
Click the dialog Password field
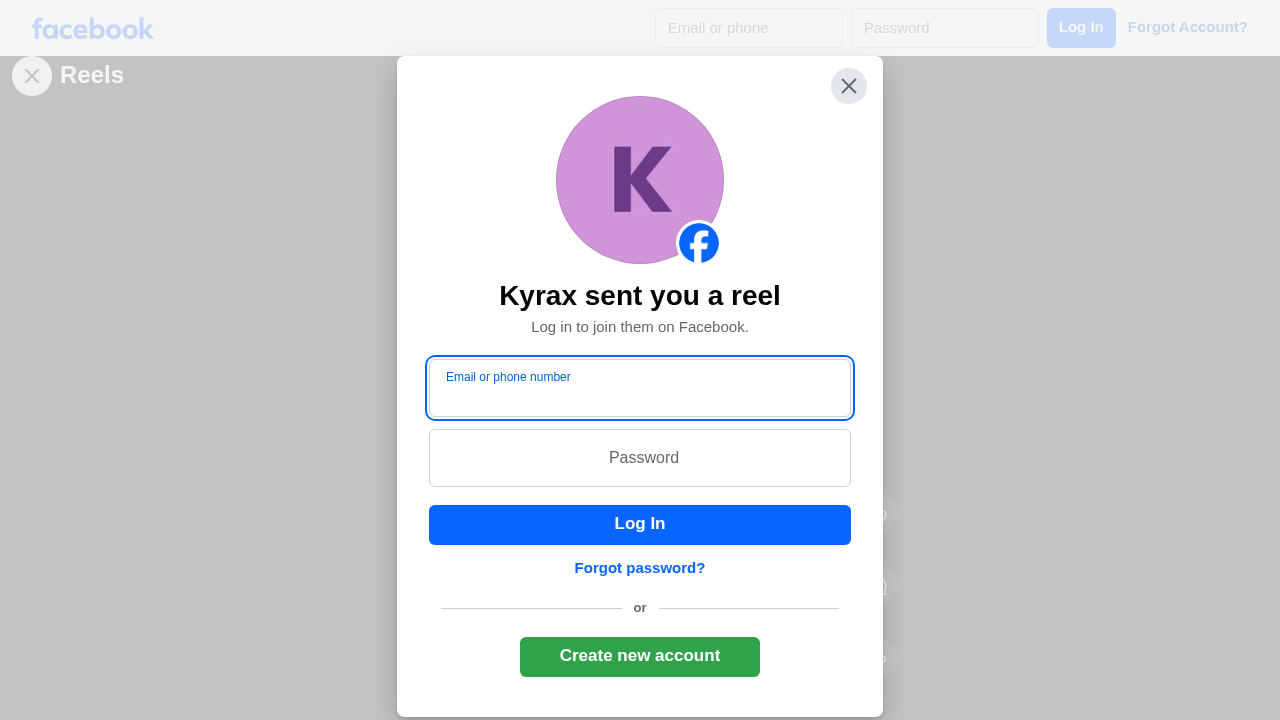[x=640, y=458]
